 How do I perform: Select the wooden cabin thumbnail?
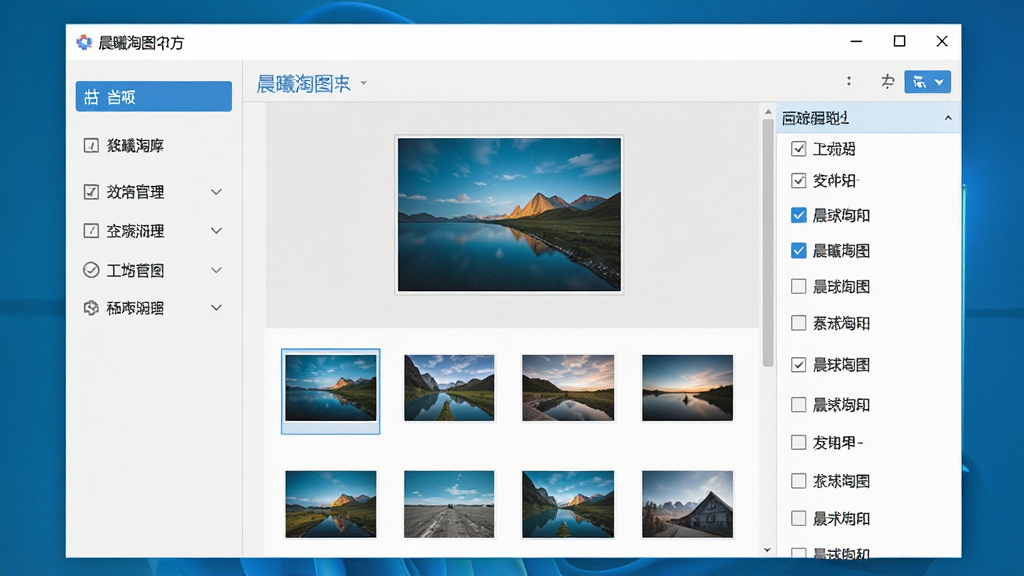pos(687,504)
